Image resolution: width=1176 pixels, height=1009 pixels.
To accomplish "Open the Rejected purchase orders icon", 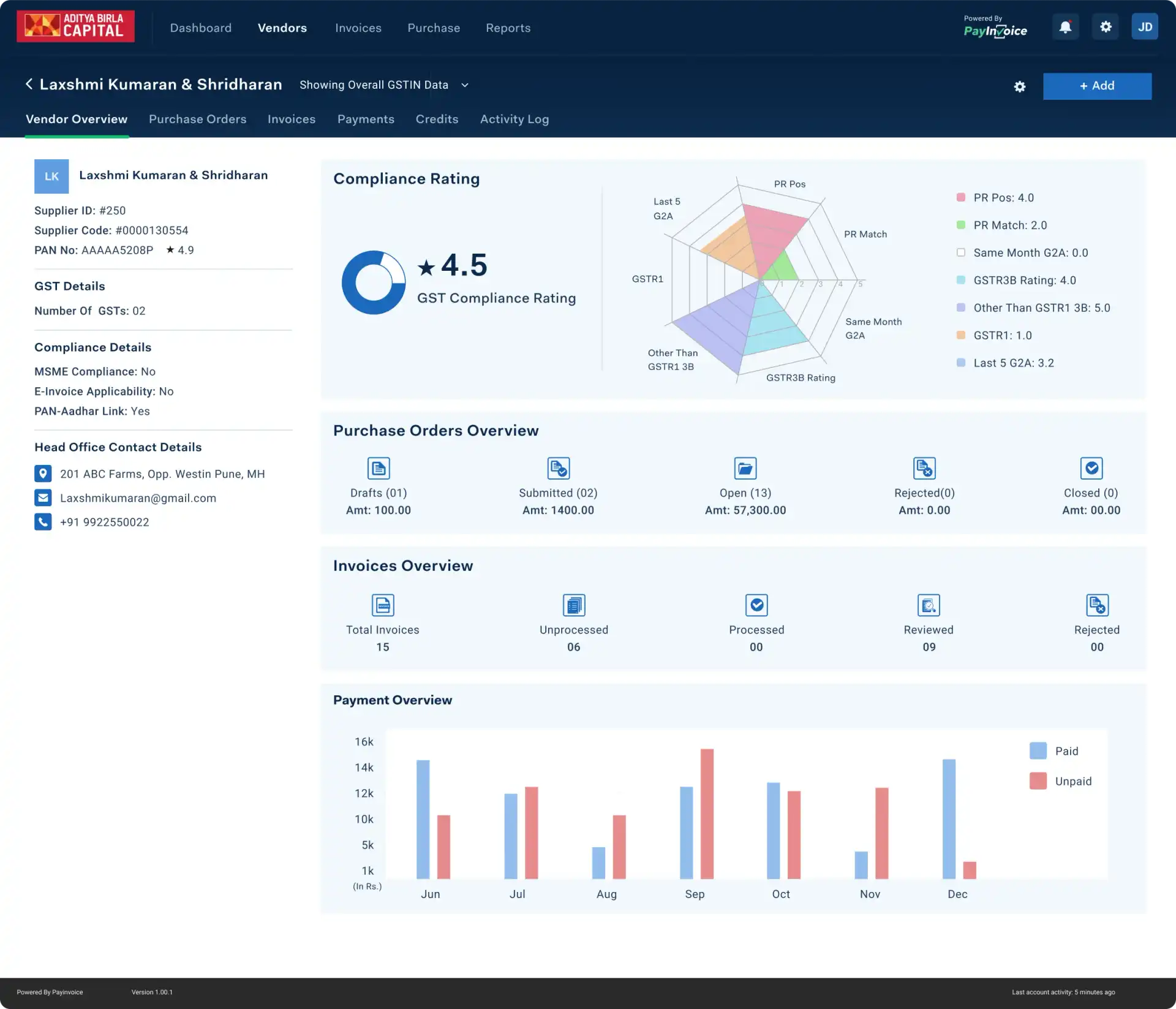I will (924, 468).
